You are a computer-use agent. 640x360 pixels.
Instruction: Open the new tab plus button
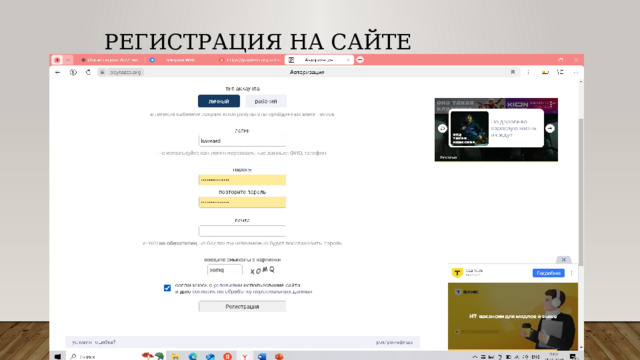(x=360, y=60)
